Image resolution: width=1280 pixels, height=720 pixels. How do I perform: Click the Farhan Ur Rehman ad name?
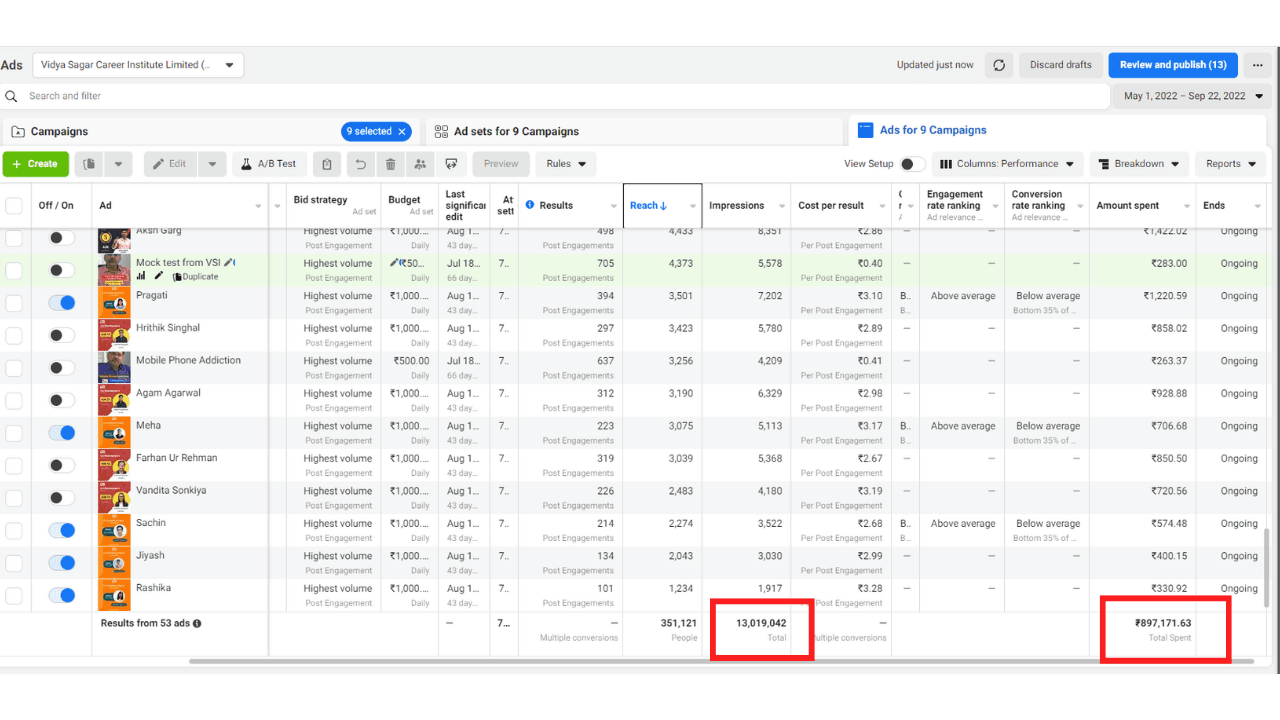[177, 458]
